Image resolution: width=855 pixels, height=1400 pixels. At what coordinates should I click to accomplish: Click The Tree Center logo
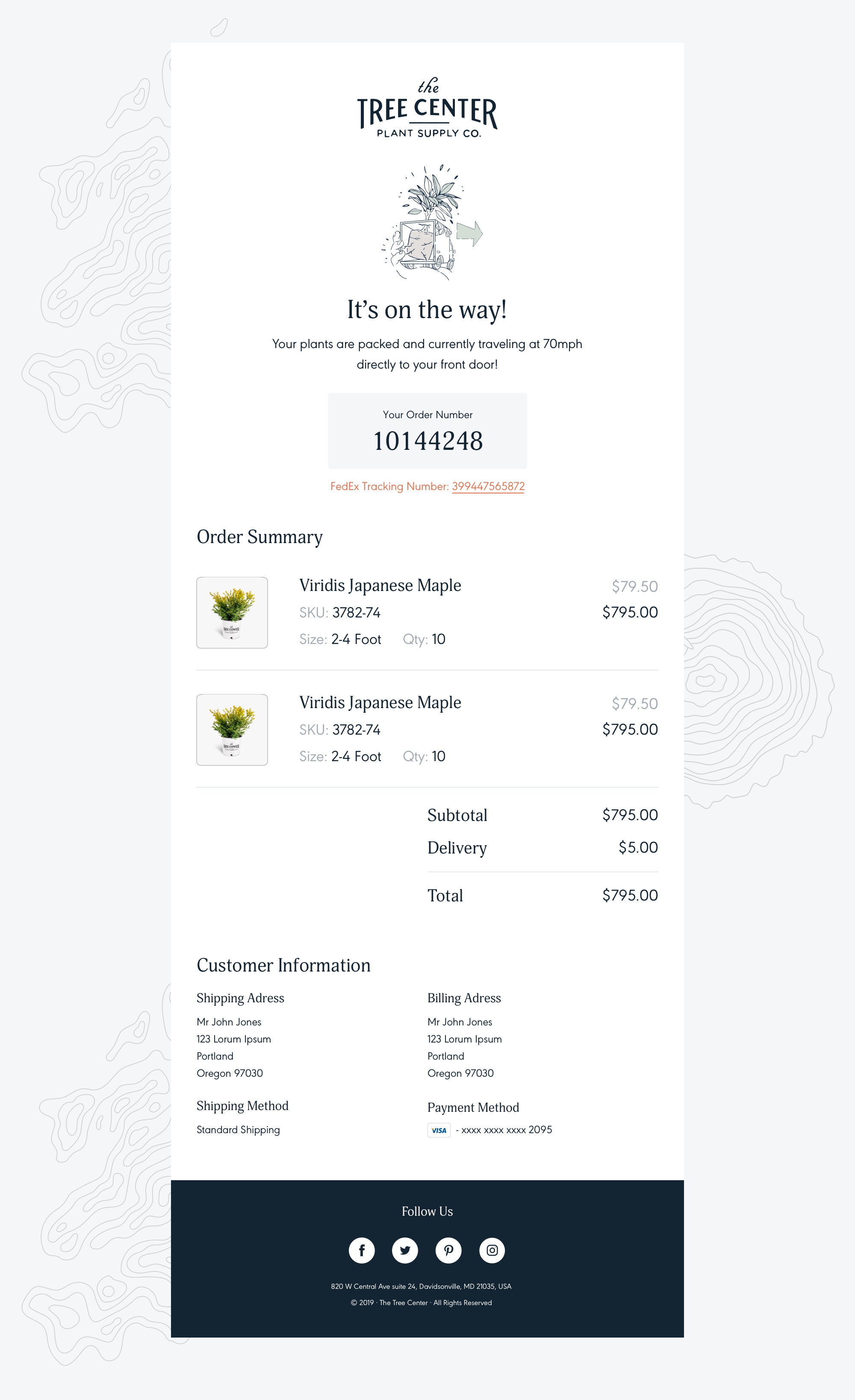[427, 107]
